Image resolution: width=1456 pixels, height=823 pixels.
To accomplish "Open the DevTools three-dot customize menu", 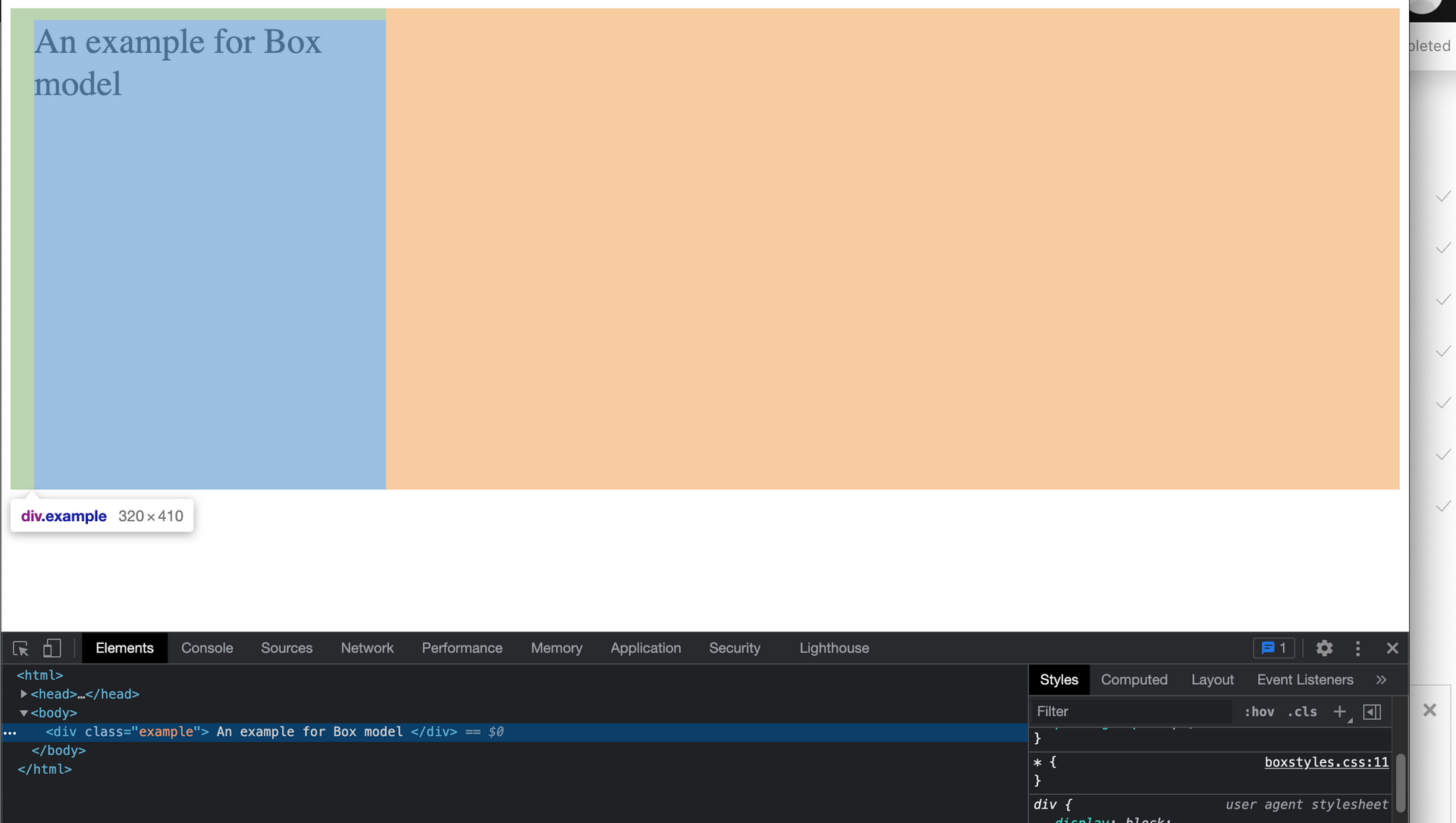I will point(1357,649).
